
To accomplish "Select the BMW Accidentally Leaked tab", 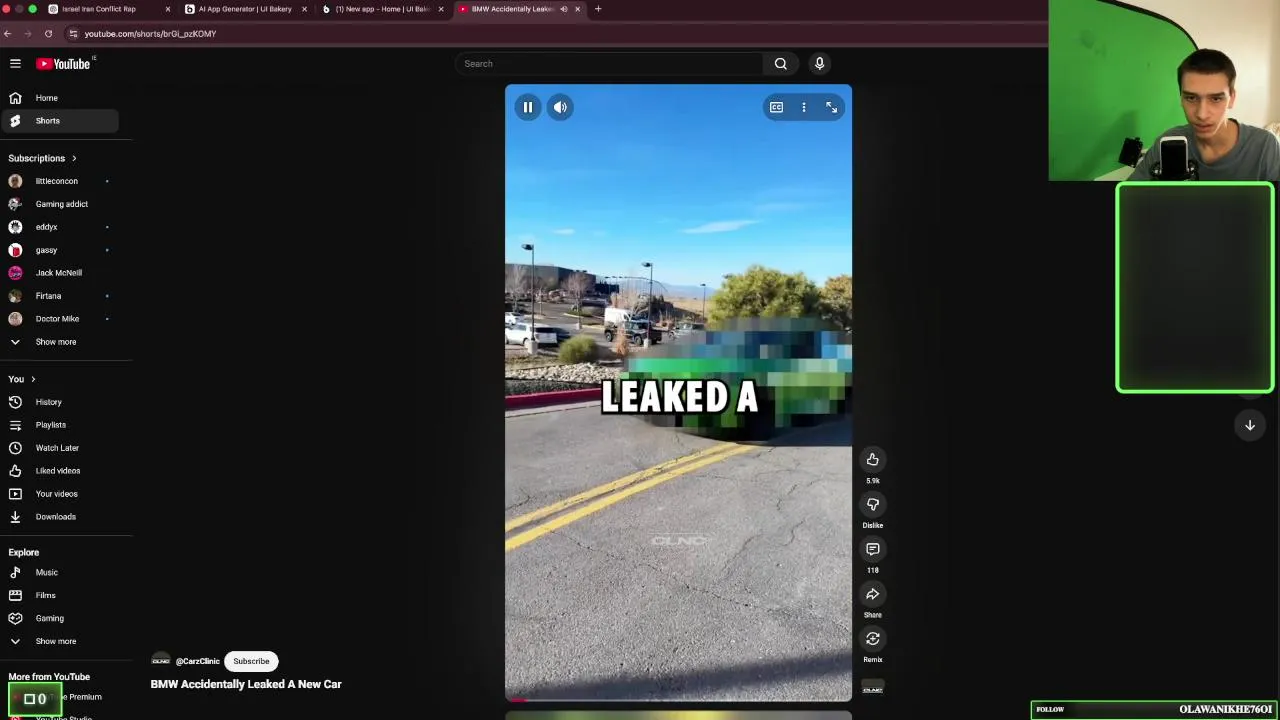I will tap(512, 9).
